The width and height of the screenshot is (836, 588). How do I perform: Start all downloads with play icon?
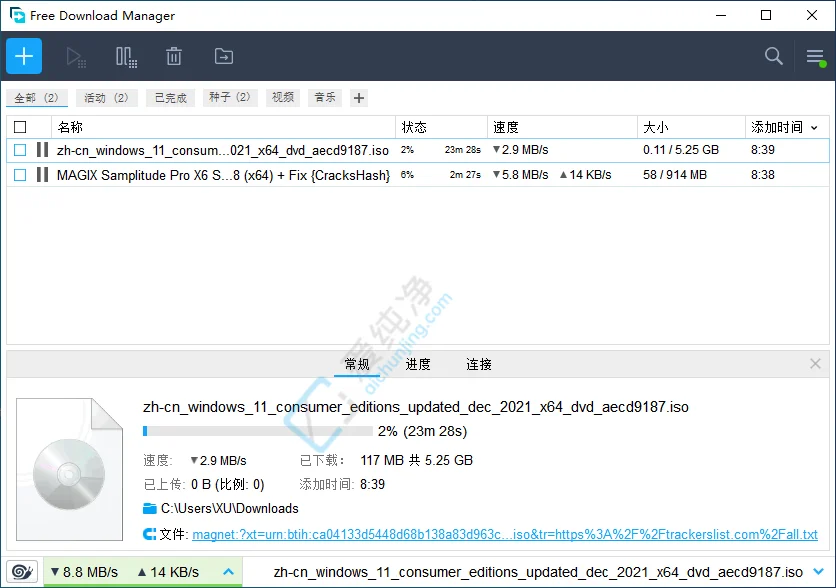pos(76,57)
